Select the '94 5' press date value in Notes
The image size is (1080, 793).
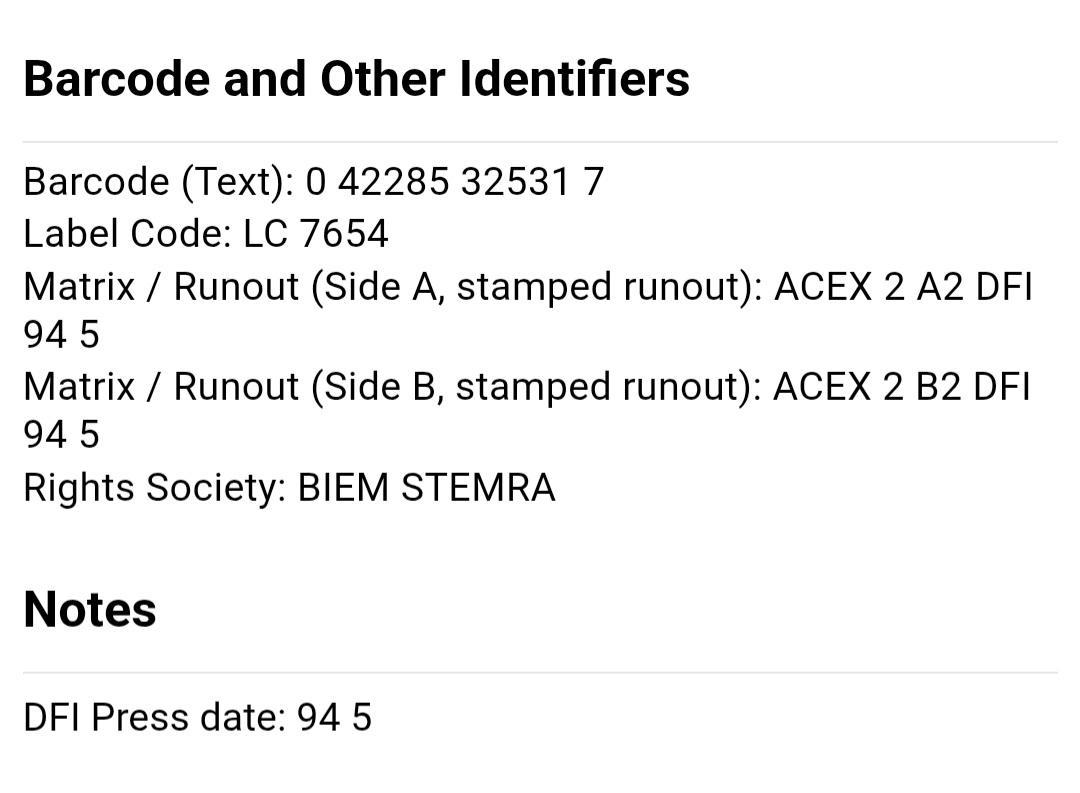coord(335,718)
